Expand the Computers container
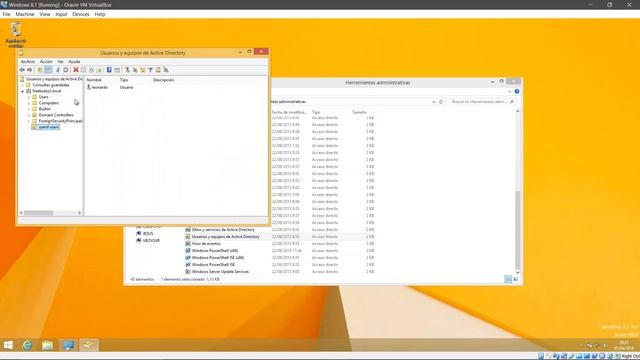The image size is (640, 360). [29, 103]
